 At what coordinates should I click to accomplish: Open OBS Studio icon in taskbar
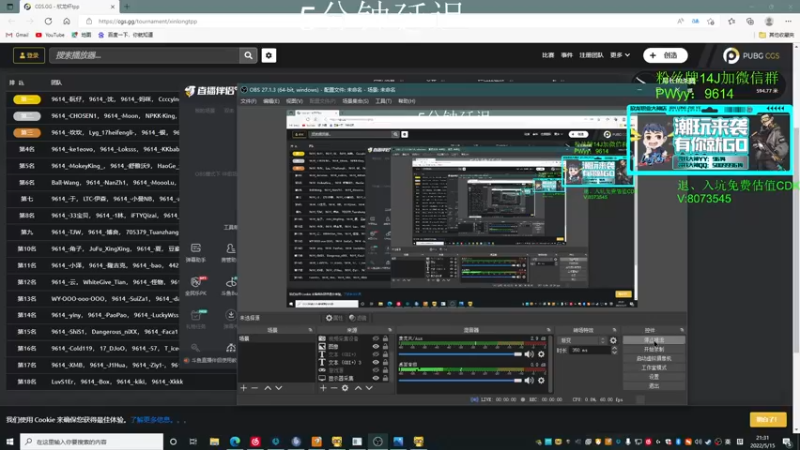tap(378, 441)
